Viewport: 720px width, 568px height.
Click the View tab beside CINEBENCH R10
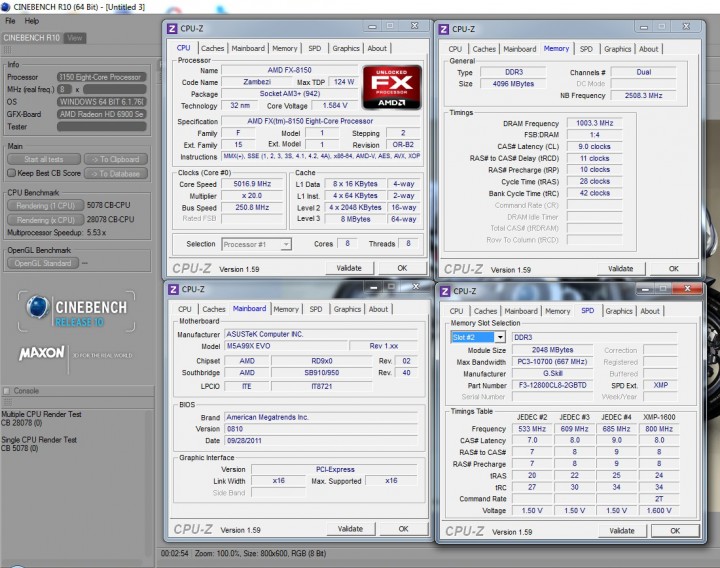(74, 38)
